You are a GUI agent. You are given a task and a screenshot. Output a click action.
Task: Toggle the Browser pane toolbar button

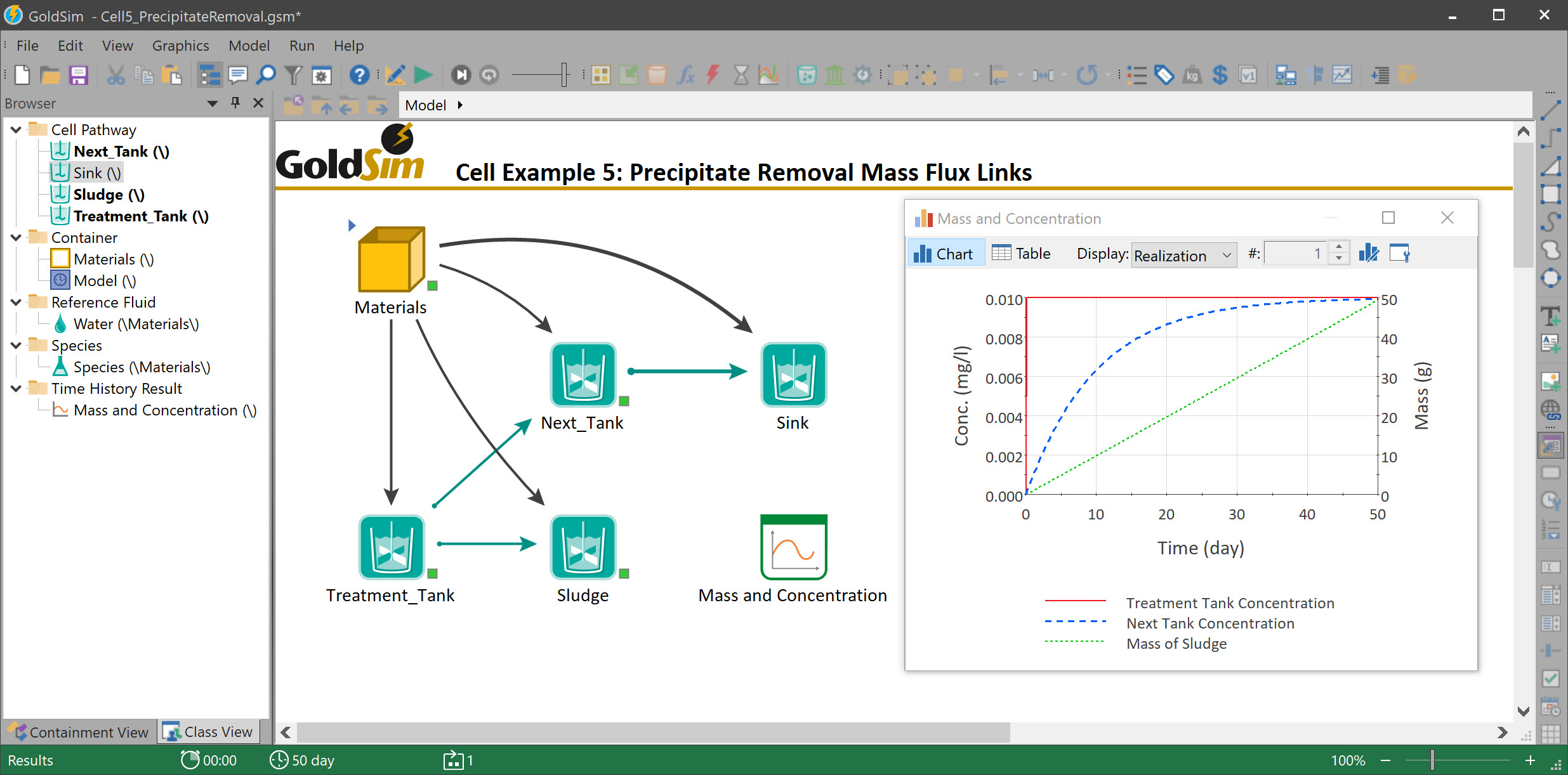[210, 75]
